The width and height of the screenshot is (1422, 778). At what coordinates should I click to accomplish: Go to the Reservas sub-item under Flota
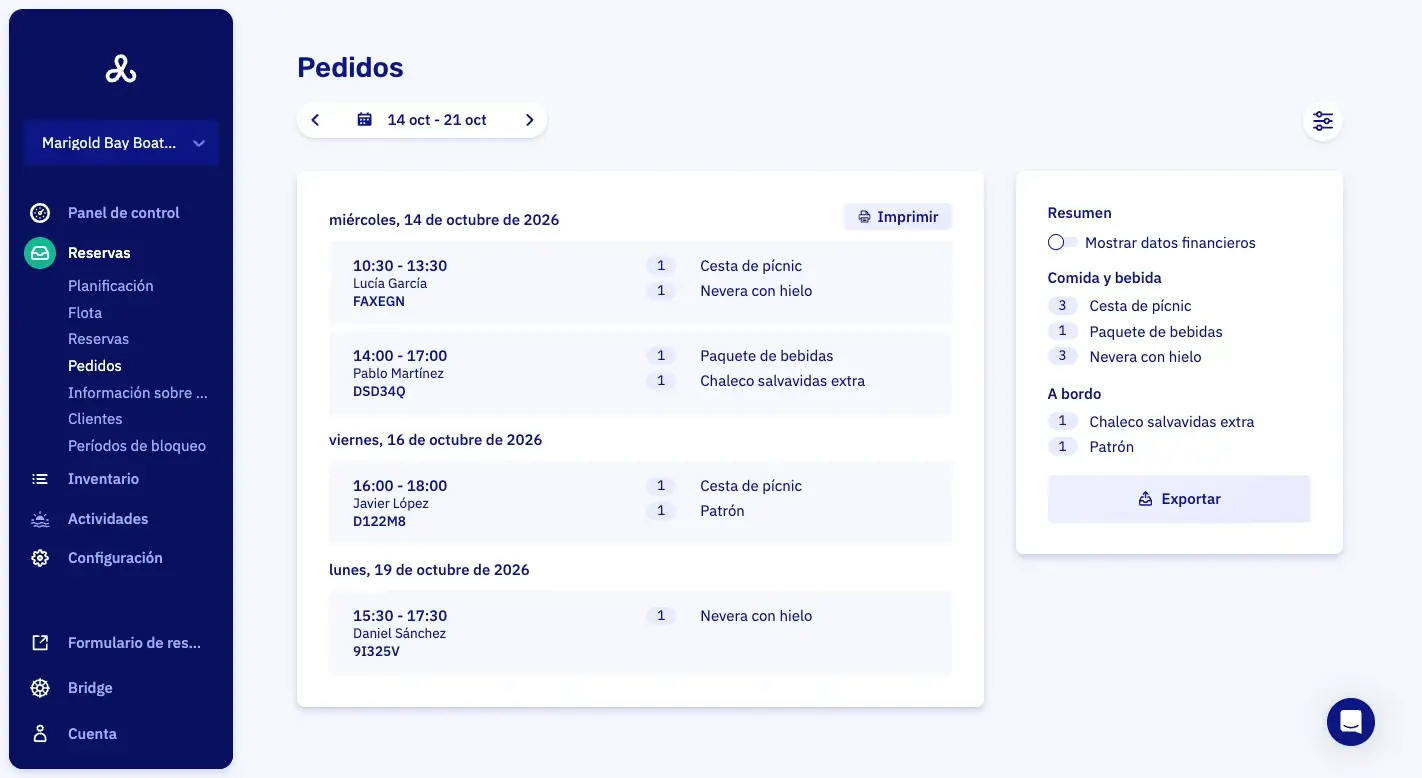pyautogui.click(x=98, y=339)
